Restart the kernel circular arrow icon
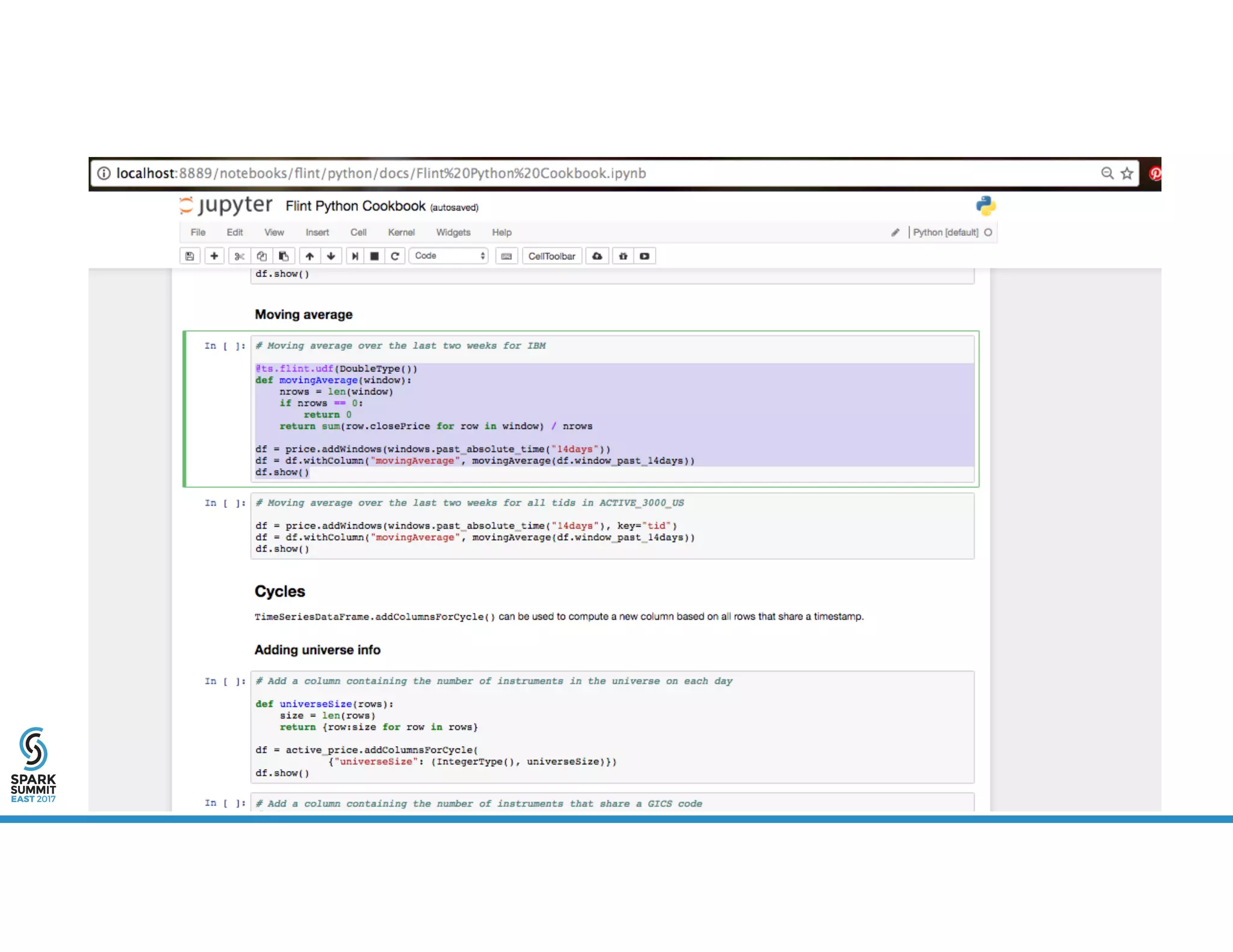This screenshot has width=1233, height=952. click(x=395, y=256)
